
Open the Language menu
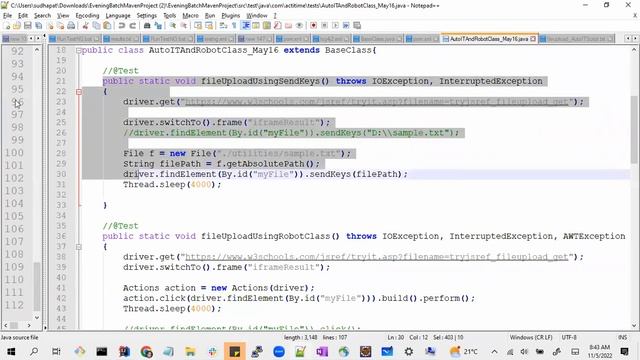pos(118,16)
